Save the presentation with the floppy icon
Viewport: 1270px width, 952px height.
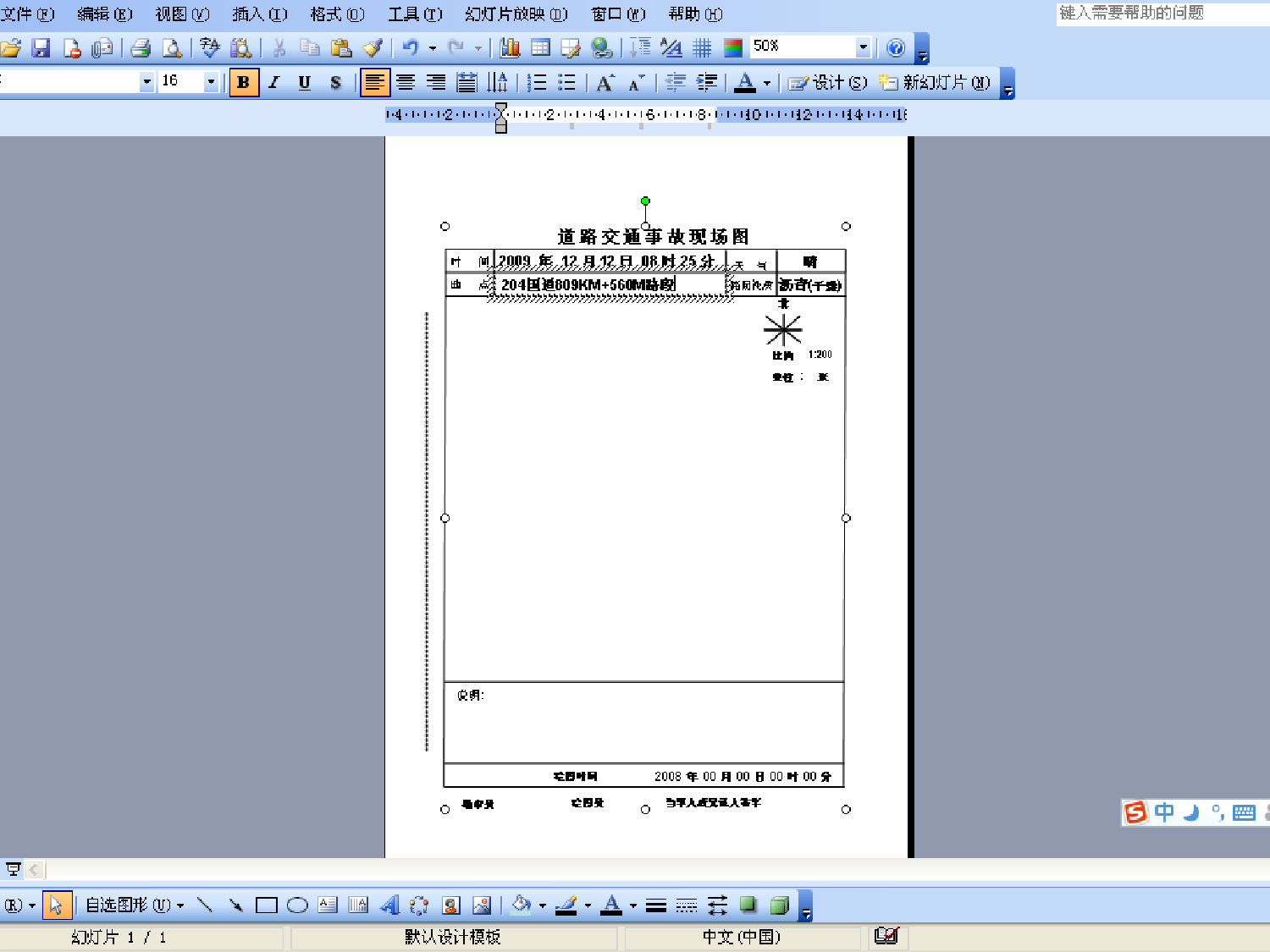click(41, 48)
